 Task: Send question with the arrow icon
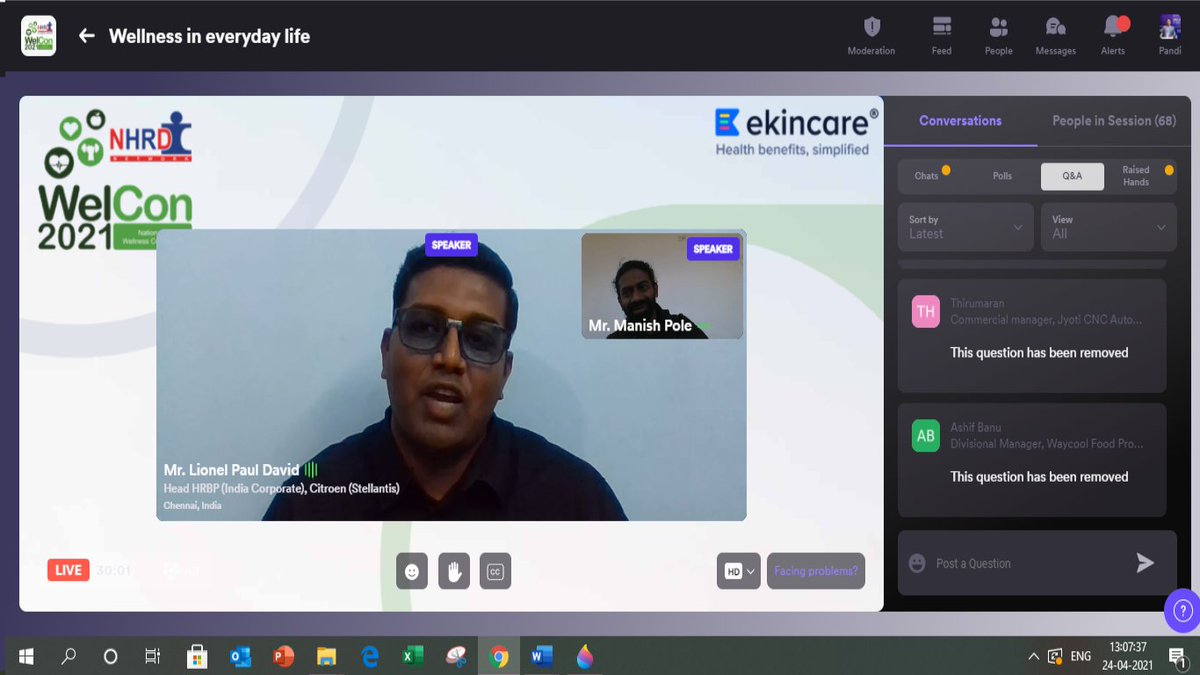[x=1145, y=563]
